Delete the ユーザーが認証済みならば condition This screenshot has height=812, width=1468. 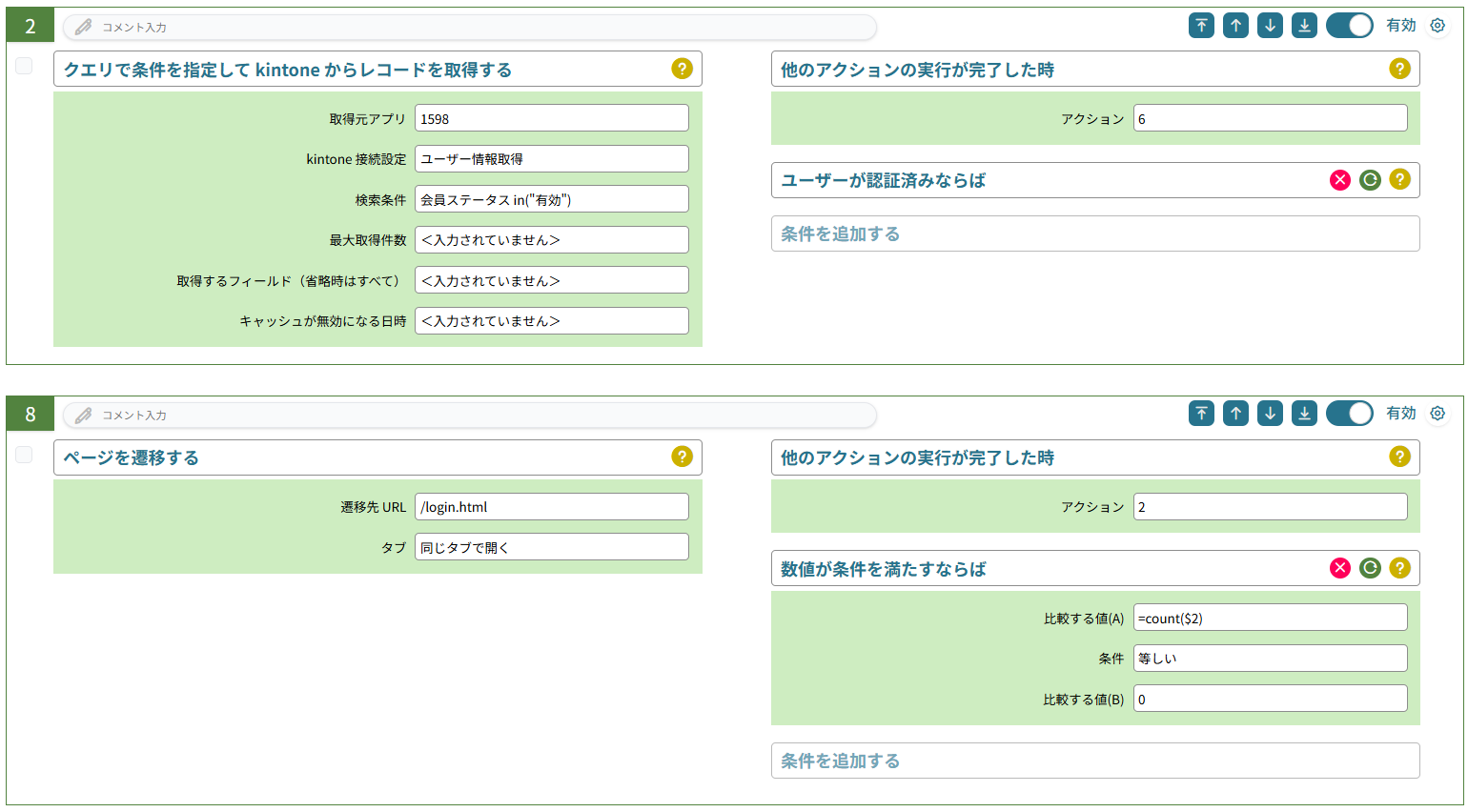pos(1340,179)
